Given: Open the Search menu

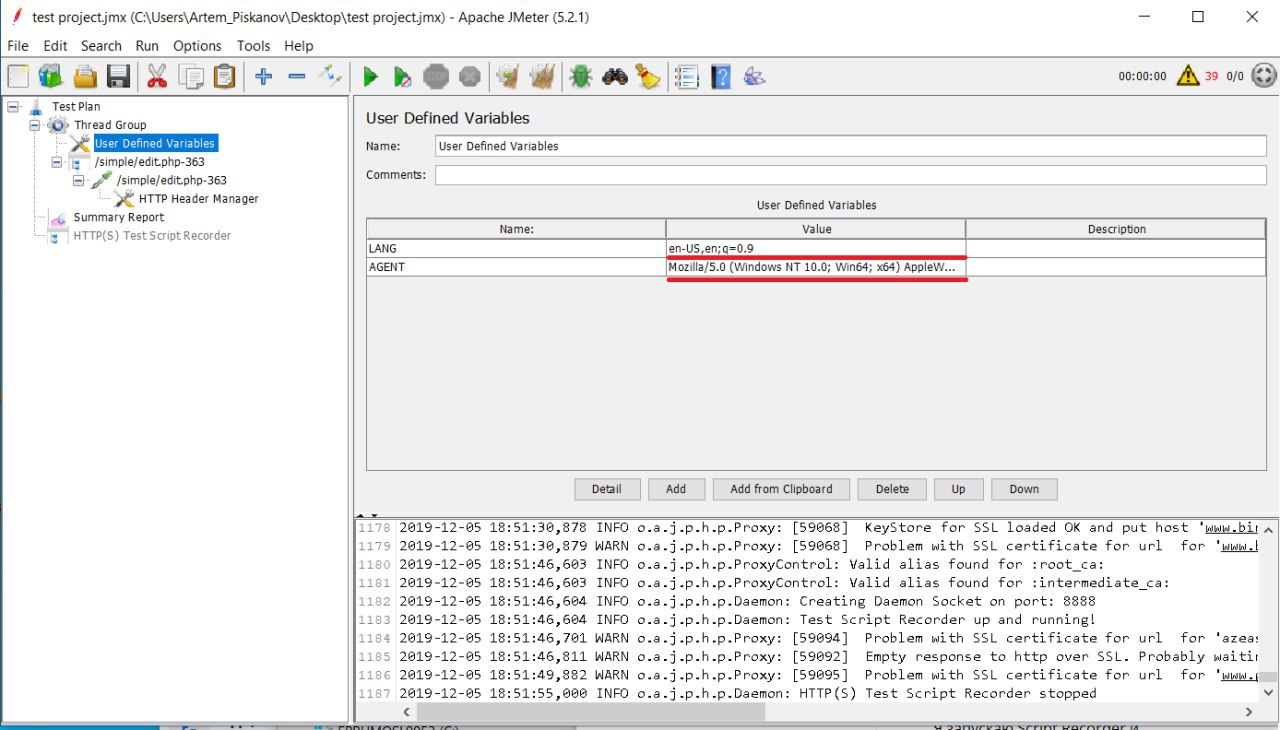Looking at the screenshot, I should [101, 46].
